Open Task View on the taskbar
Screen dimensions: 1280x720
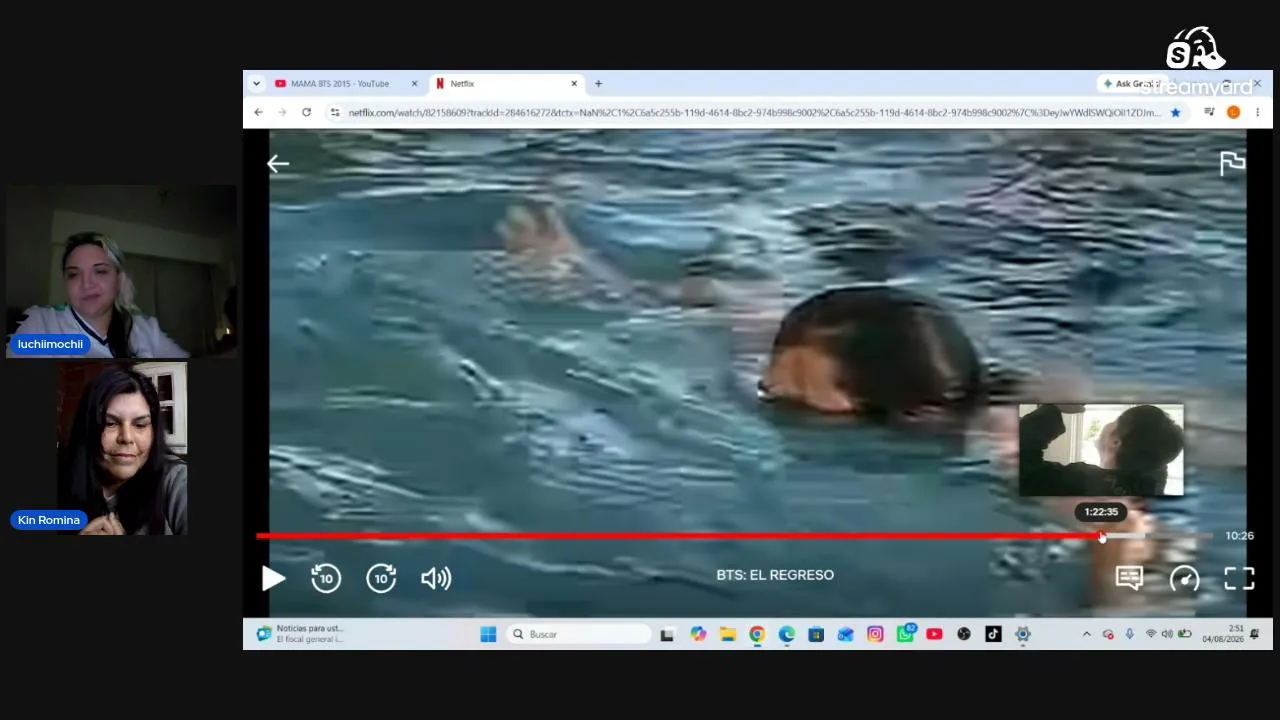pyautogui.click(x=667, y=634)
